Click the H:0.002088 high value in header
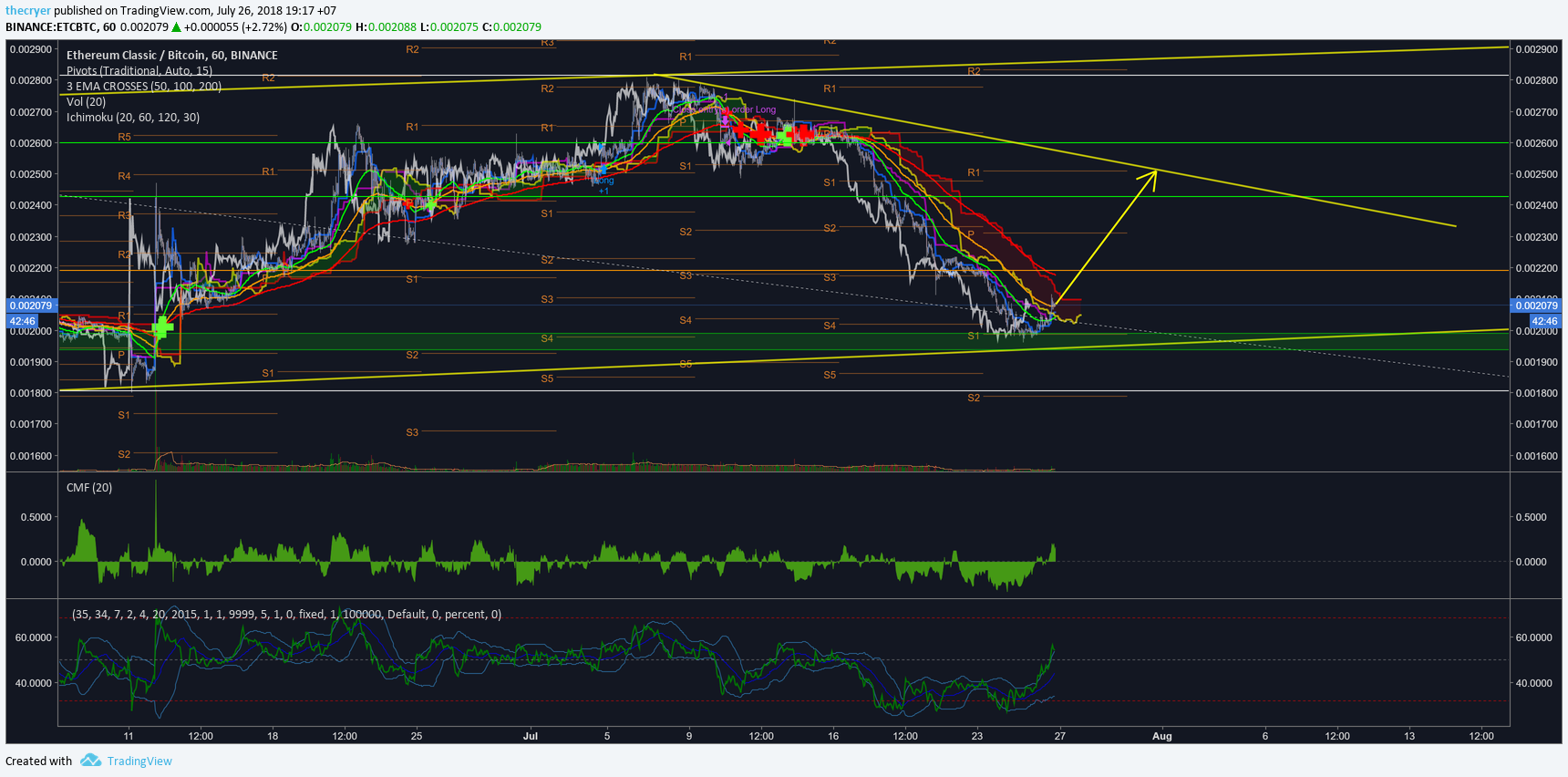 click(386, 27)
